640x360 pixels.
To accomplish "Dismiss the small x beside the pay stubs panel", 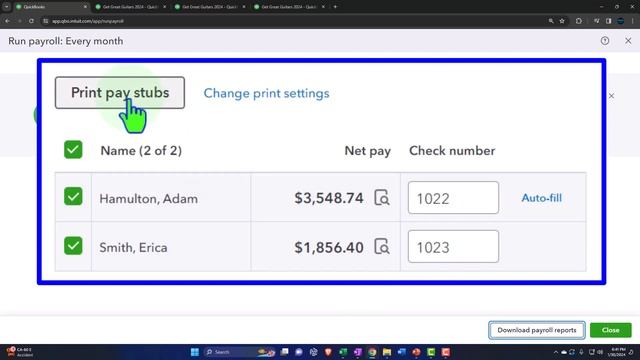I will [x=611, y=96].
